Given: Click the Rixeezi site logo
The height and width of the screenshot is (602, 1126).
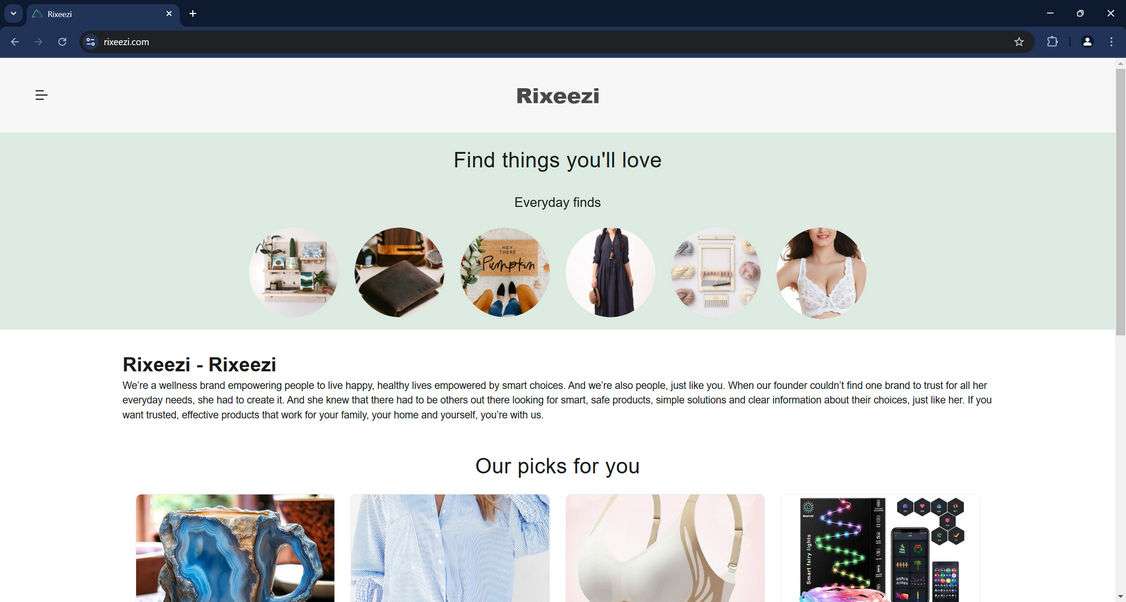Looking at the screenshot, I should 557,96.
